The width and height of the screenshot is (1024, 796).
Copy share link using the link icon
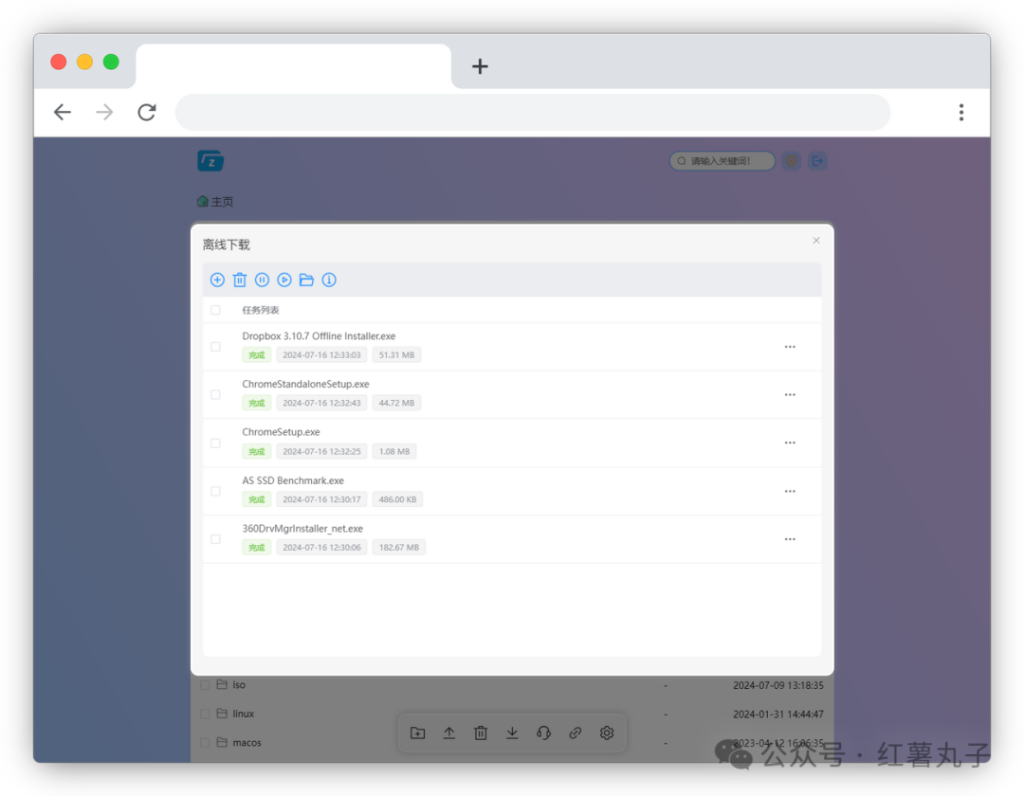point(575,732)
